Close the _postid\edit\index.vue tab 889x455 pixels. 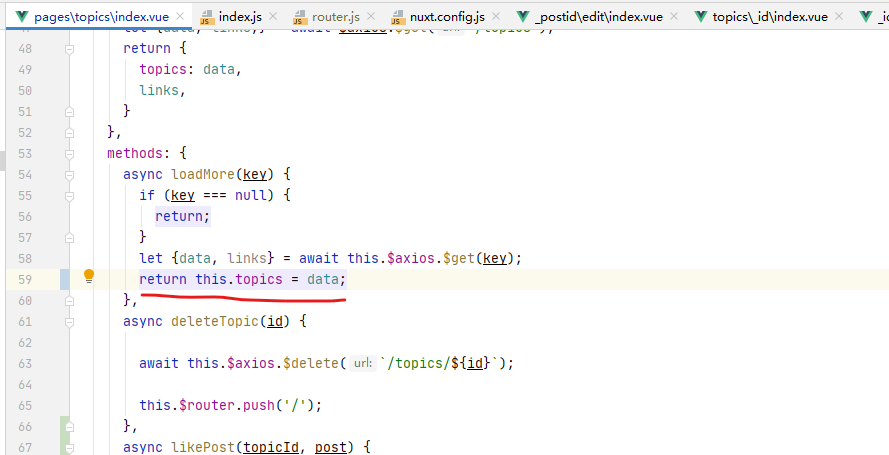(x=674, y=16)
